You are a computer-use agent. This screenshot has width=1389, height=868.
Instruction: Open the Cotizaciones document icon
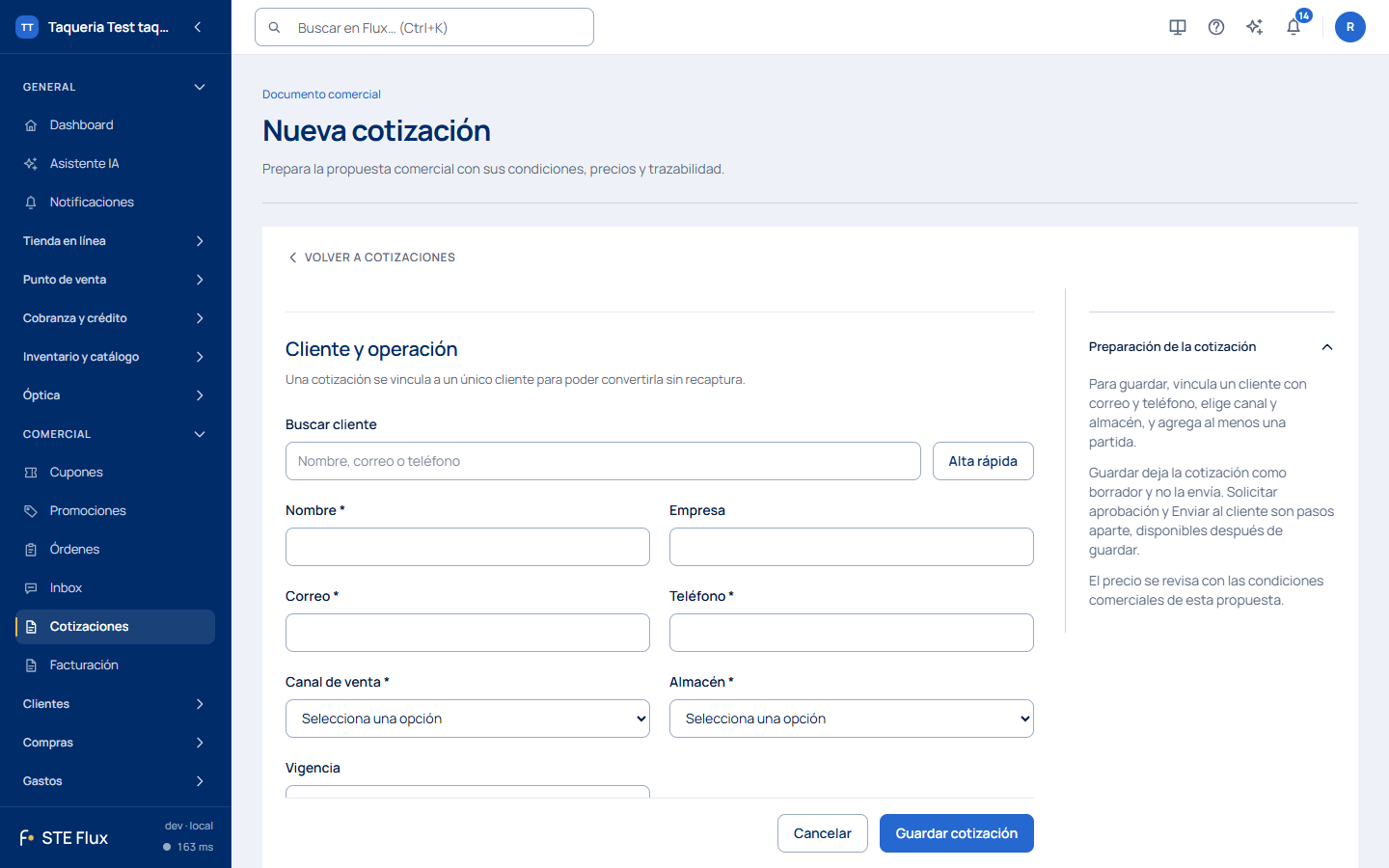[x=31, y=627]
